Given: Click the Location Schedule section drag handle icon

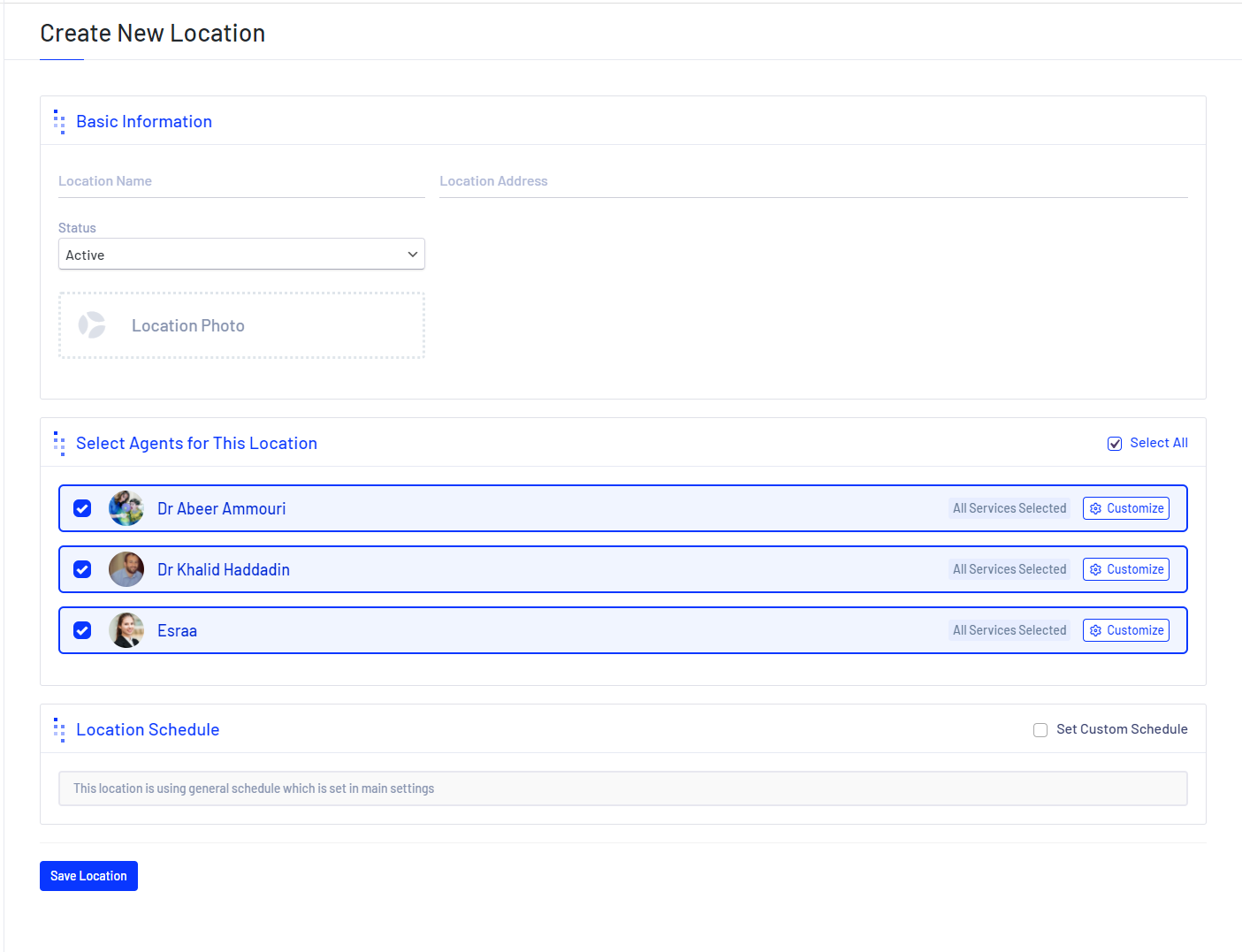Looking at the screenshot, I should click(59, 730).
